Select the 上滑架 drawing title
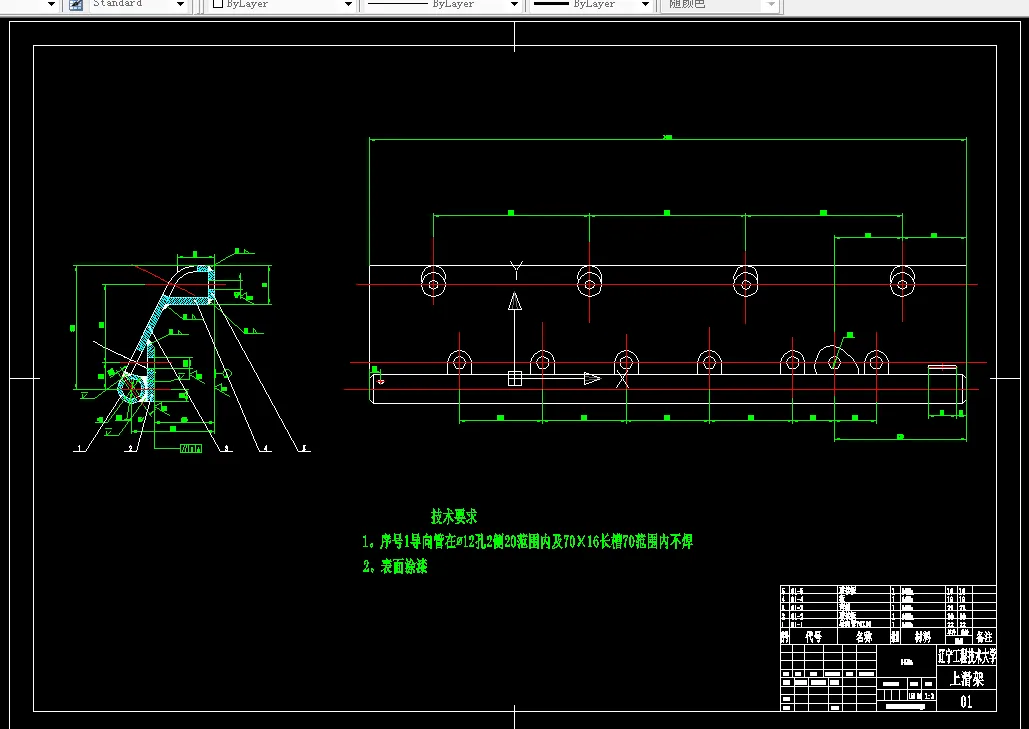This screenshot has width=1029, height=729. point(967,678)
